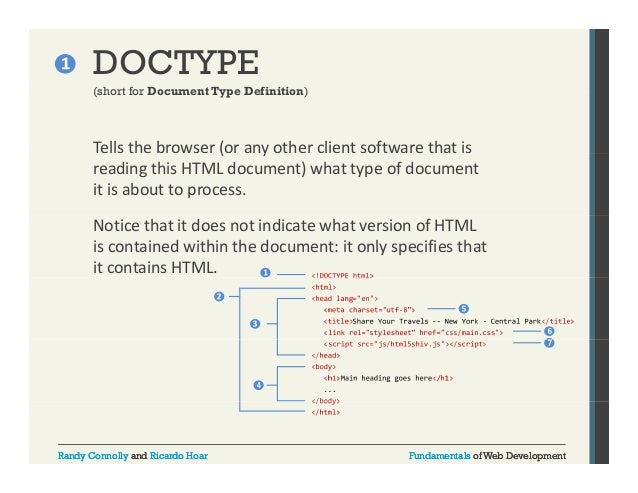Click callout circle 2 next to the html bracket
The width and height of the screenshot is (638, 493).
tap(219, 297)
